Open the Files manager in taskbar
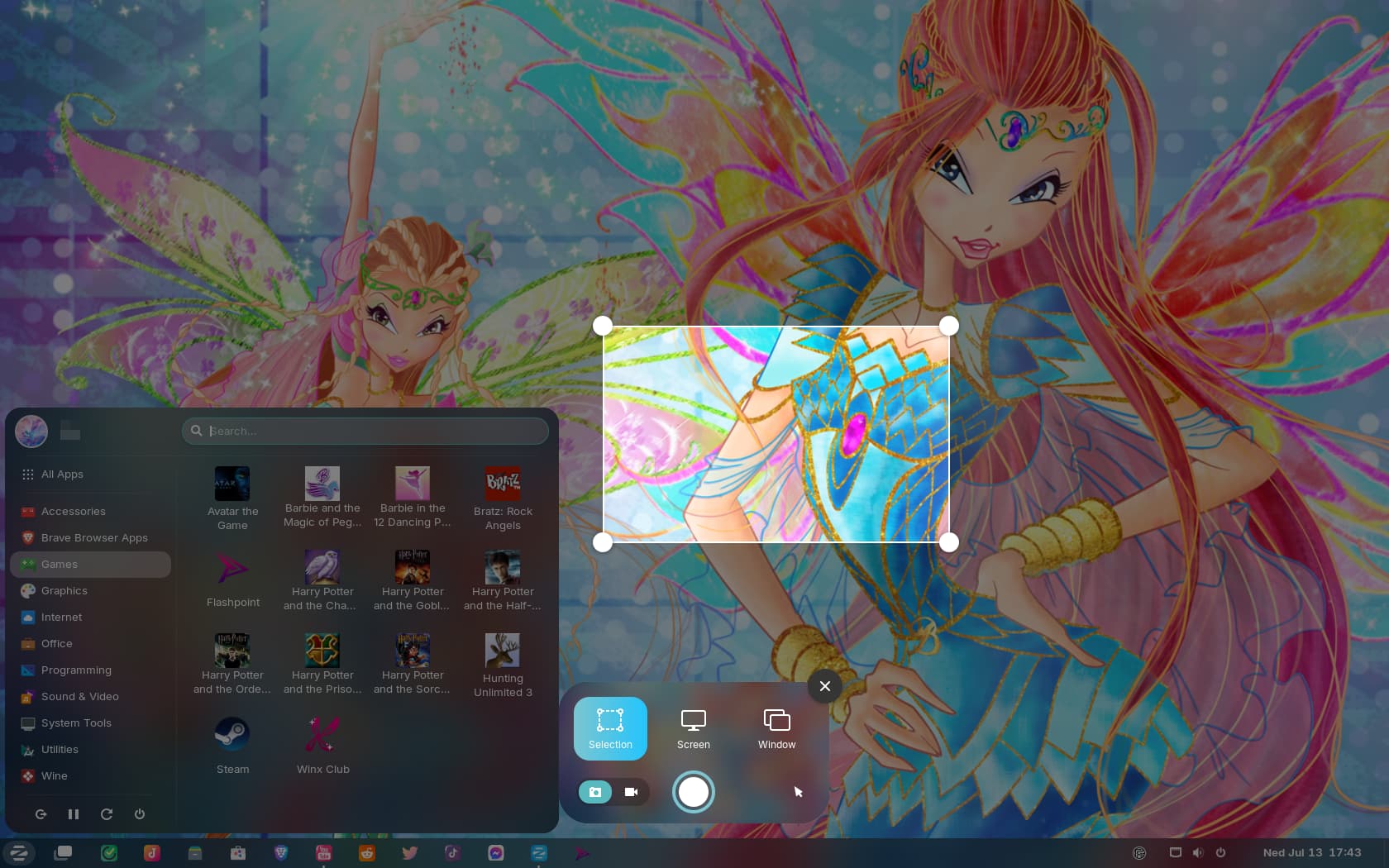The width and height of the screenshot is (1389, 868). pyautogui.click(x=195, y=853)
